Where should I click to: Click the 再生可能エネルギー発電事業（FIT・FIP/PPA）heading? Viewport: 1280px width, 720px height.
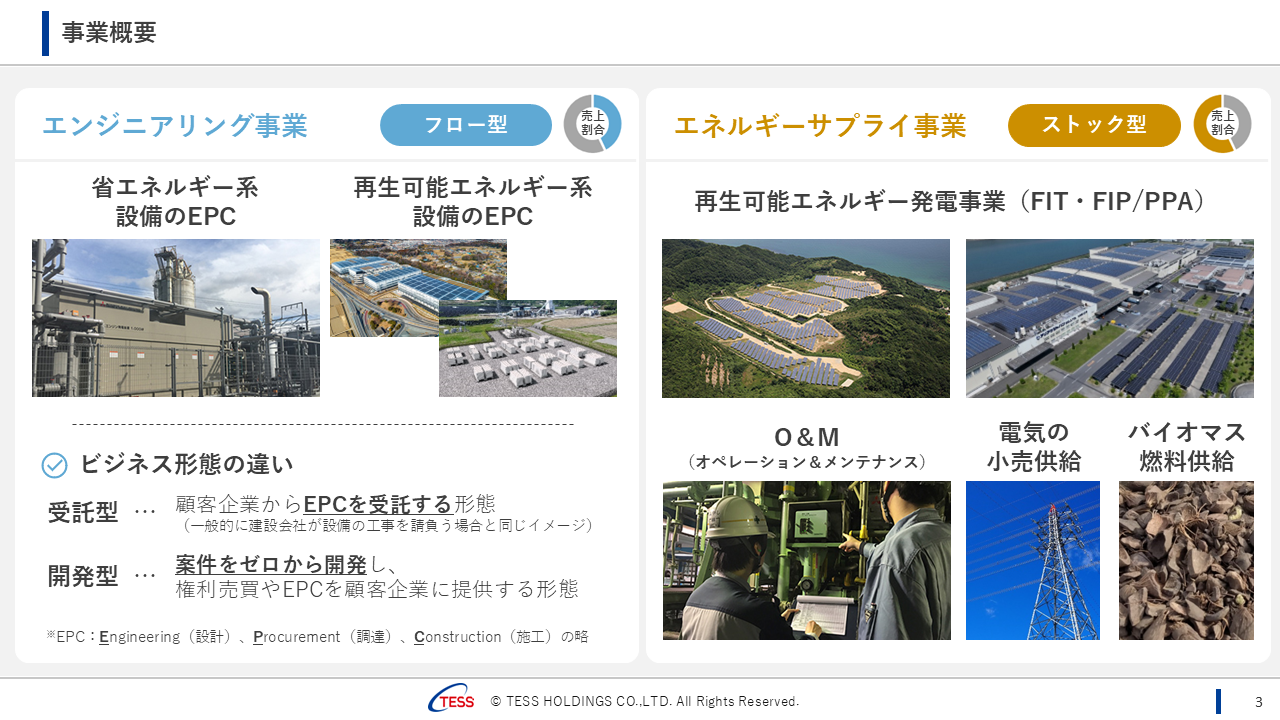click(x=950, y=200)
